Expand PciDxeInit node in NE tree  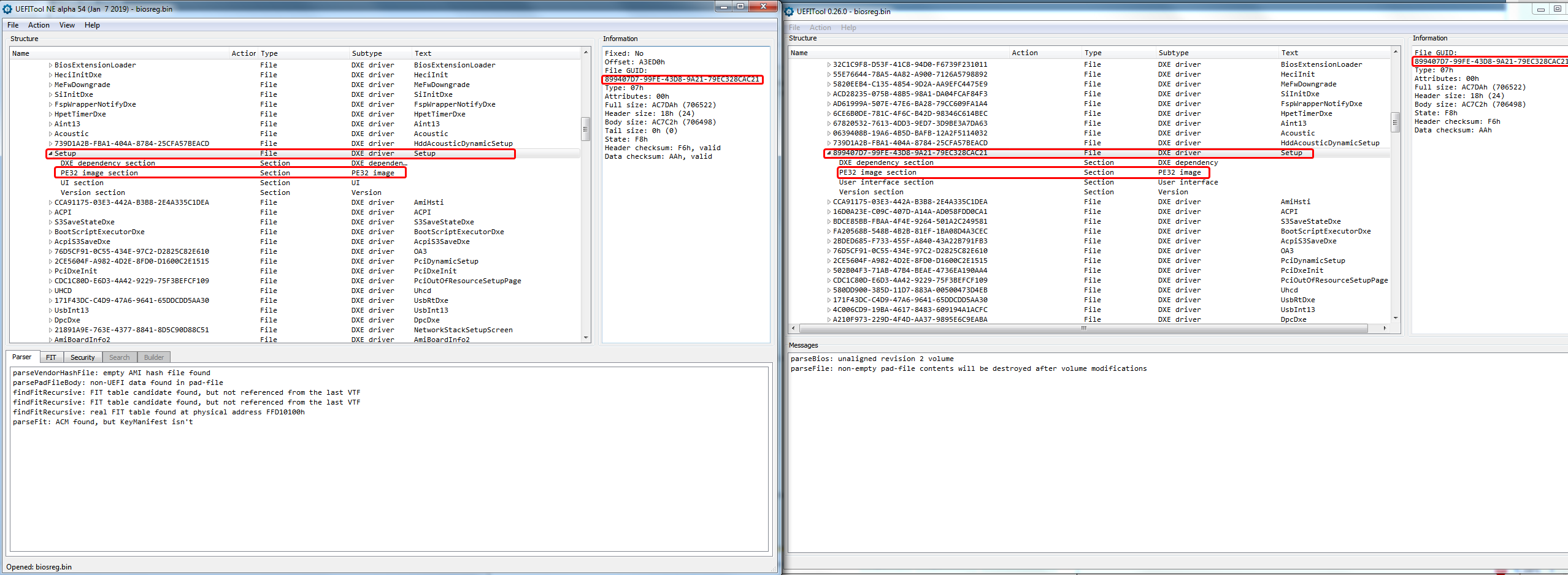coord(50,271)
